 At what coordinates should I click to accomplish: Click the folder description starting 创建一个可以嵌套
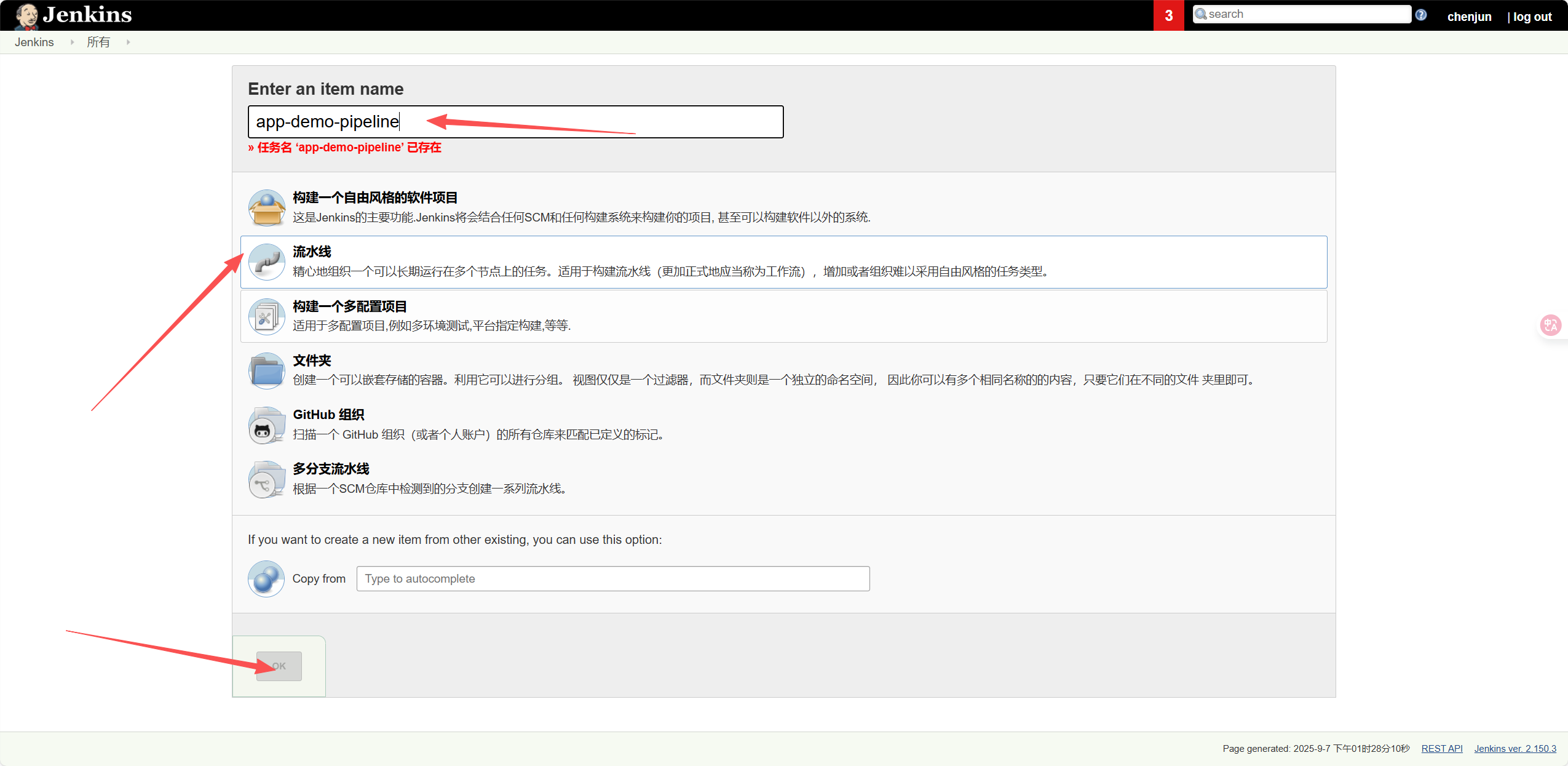pyautogui.click(x=774, y=380)
